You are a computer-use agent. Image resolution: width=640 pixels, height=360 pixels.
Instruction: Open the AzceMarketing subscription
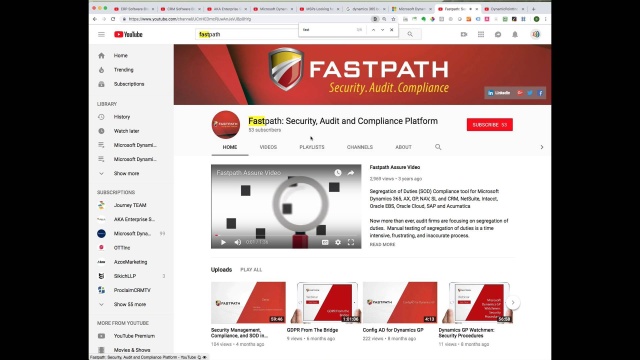(x=131, y=262)
